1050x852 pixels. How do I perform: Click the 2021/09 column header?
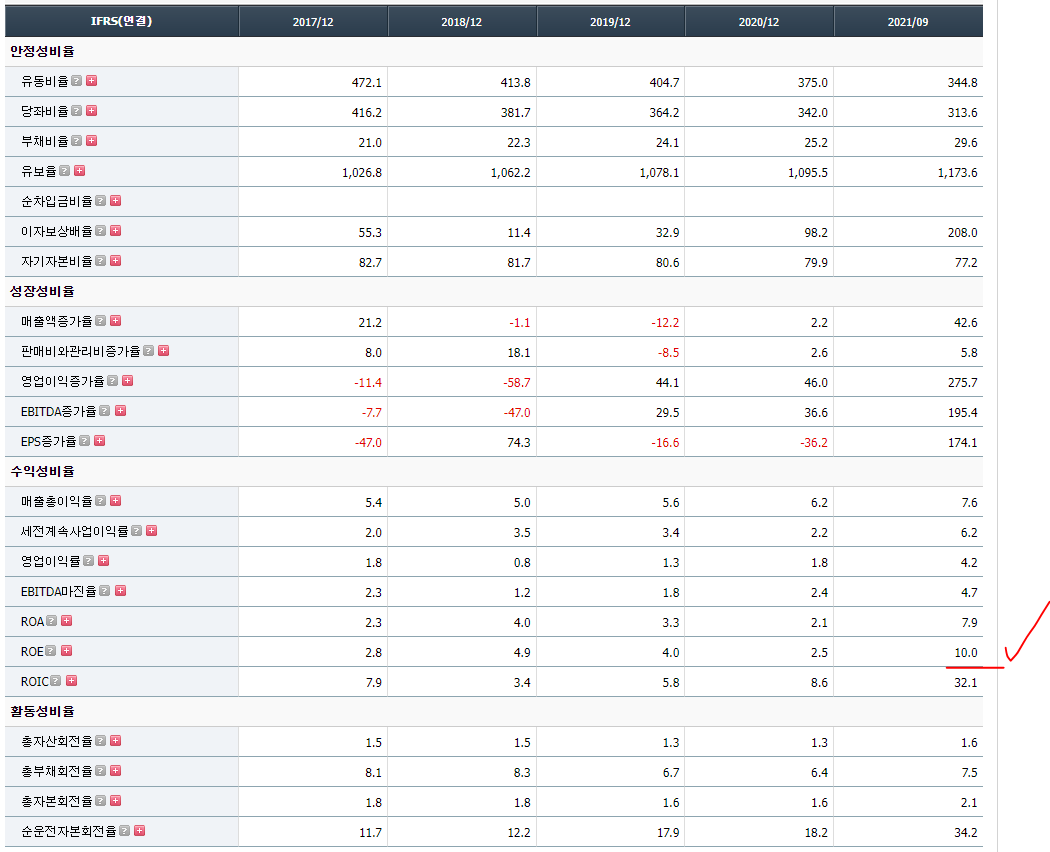click(908, 21)
